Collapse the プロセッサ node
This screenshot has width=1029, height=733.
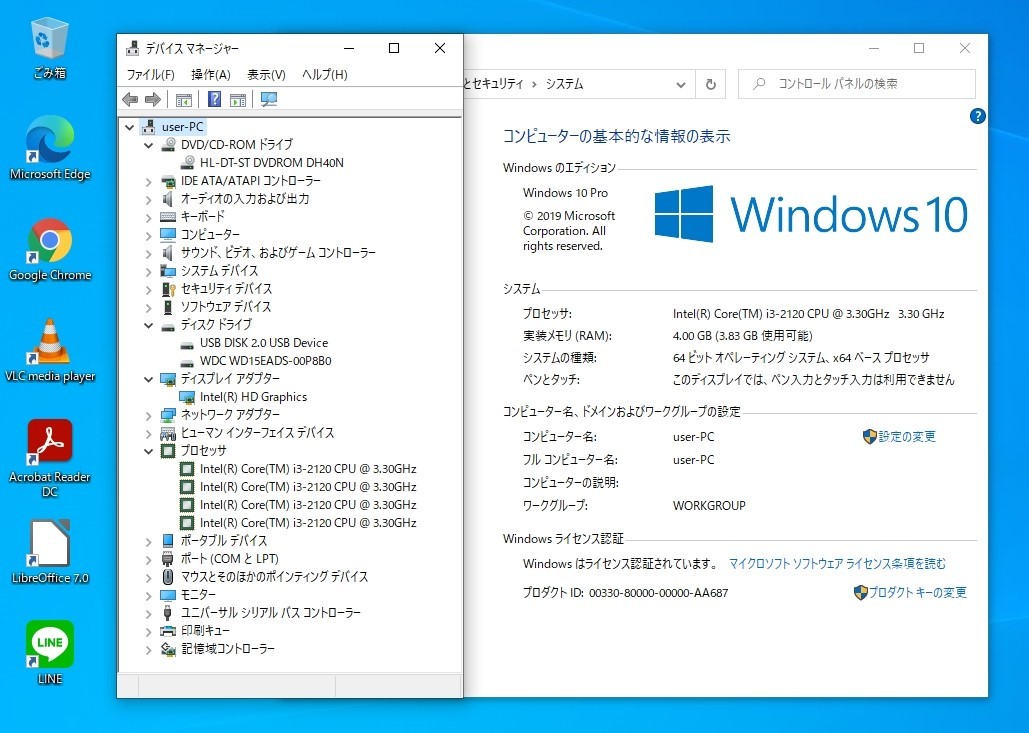tap(148, 451)
